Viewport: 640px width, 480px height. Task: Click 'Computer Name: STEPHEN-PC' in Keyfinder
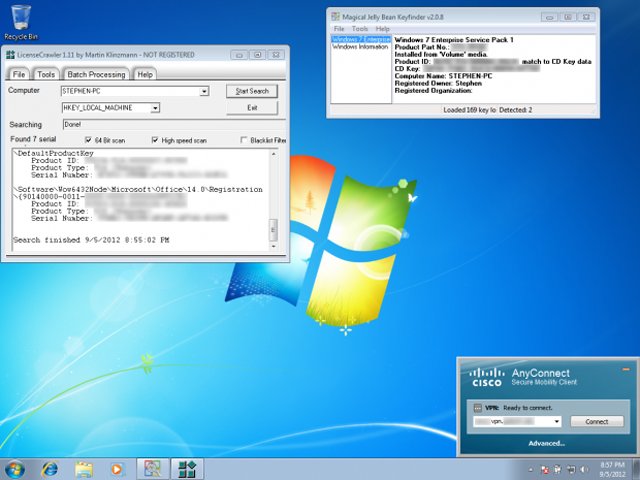click(x=443, y=76)
